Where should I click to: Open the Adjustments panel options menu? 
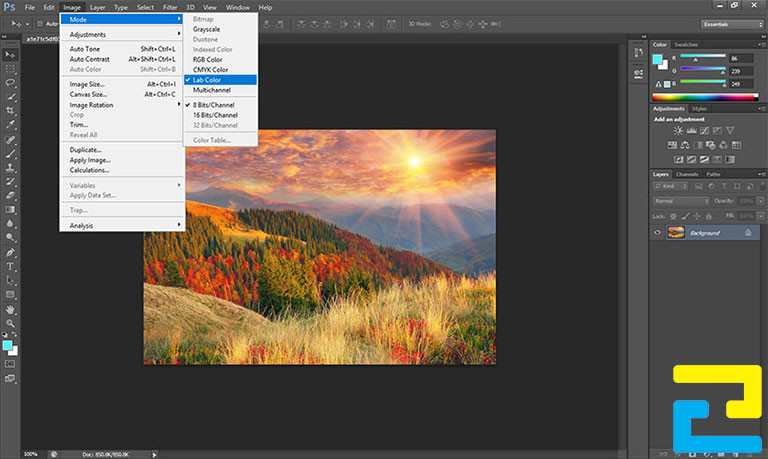click(762, 109)
